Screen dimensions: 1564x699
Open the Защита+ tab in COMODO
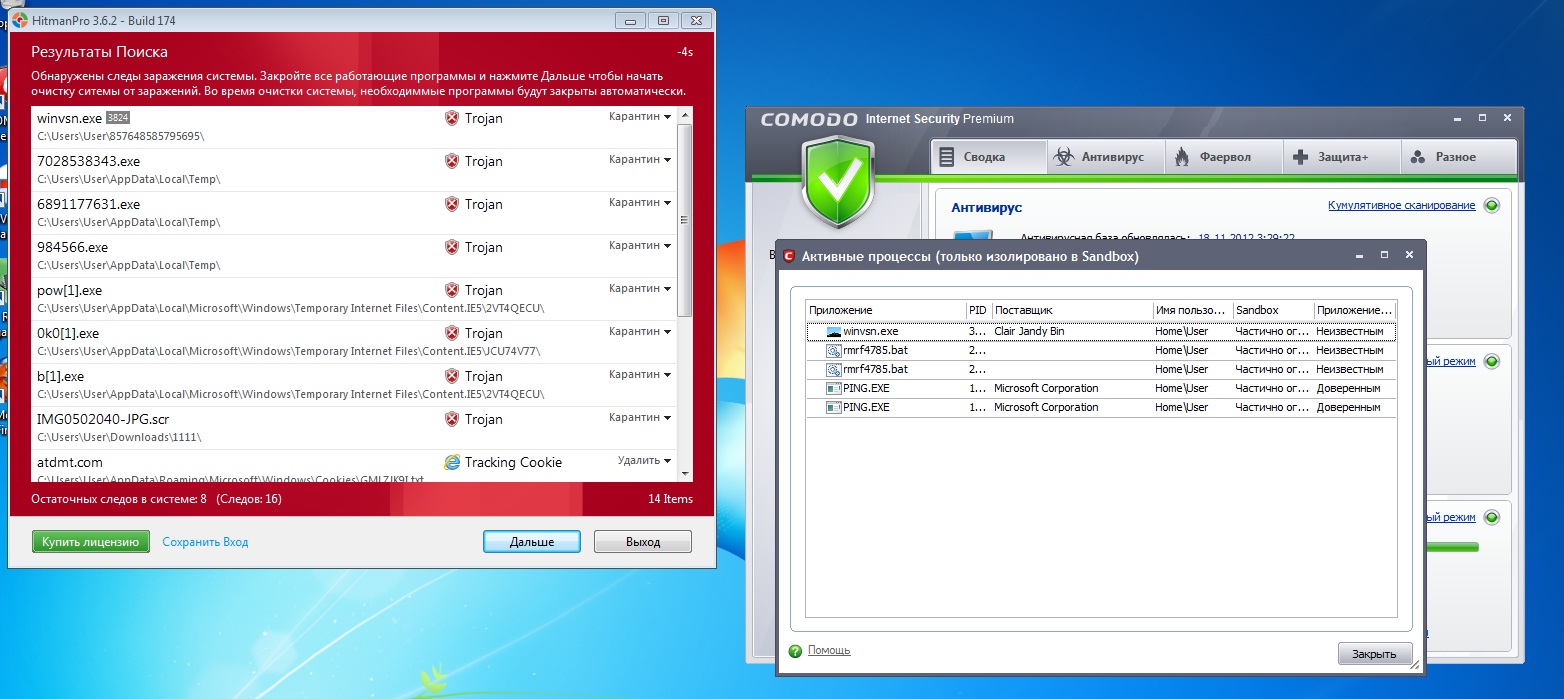point(1340,157)
